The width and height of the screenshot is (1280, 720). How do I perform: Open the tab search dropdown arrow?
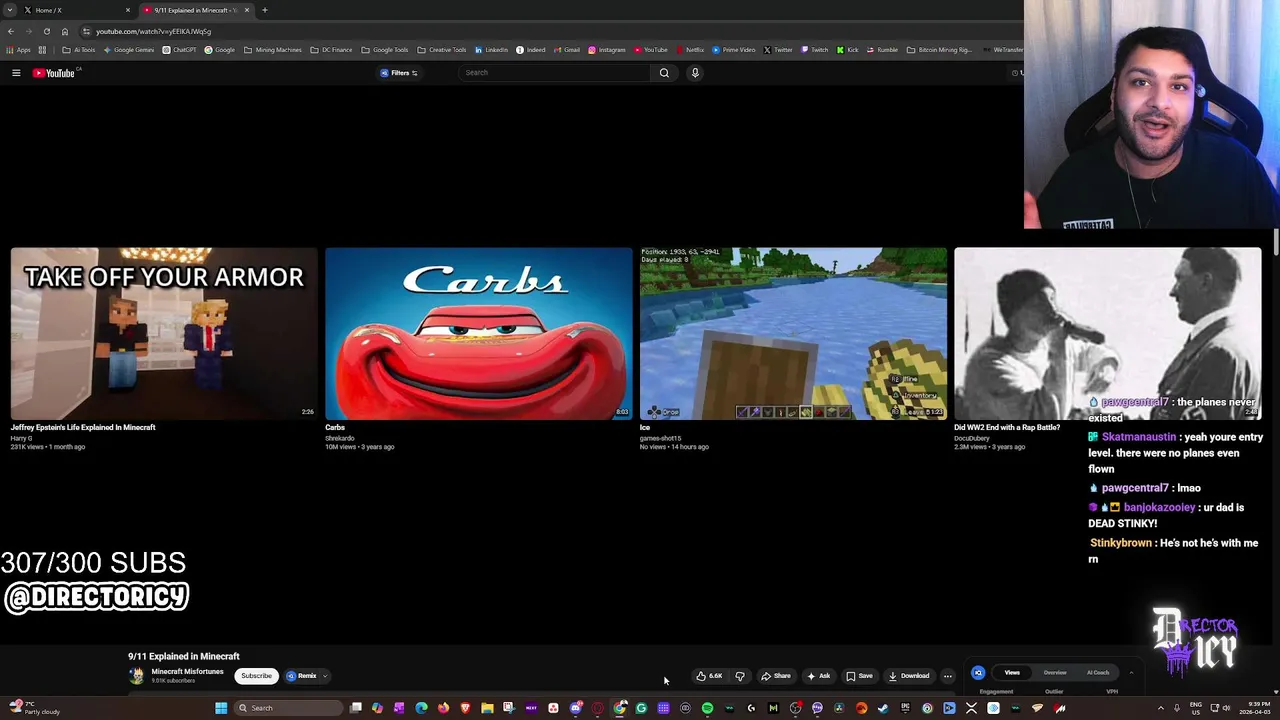pyautogui.click(x=8, y=10)
